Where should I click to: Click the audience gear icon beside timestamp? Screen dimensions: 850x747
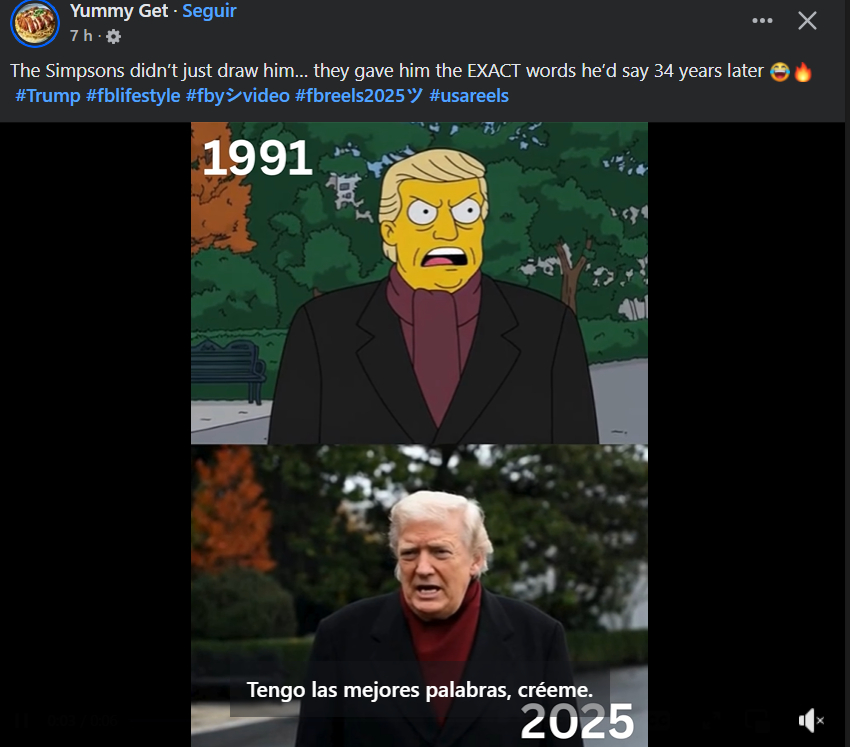113,36
